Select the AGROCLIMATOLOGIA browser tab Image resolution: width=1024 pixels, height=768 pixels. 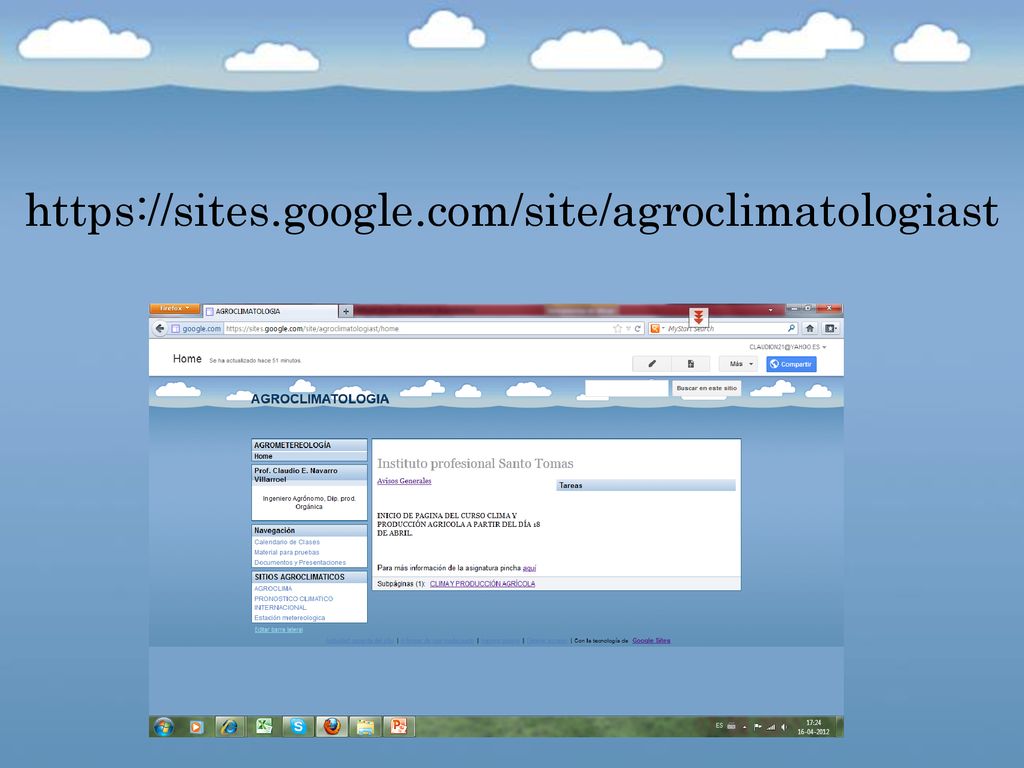tap(270, 312)
